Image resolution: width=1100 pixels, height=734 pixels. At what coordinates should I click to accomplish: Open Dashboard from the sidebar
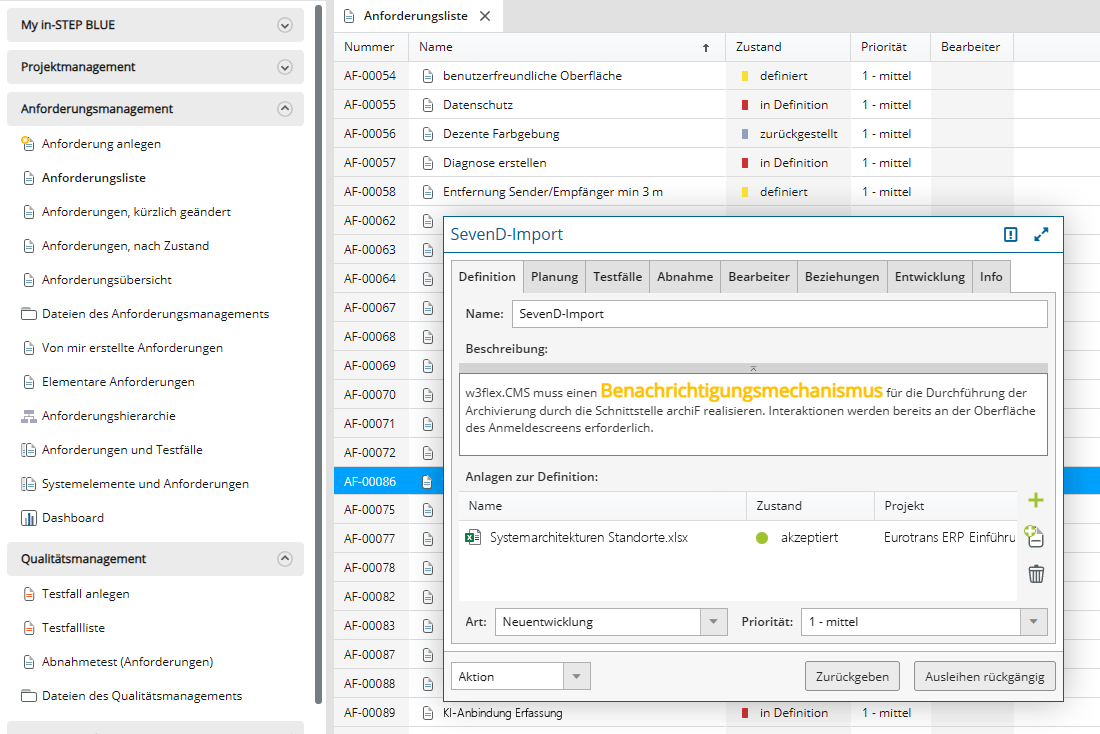point(72,518)
